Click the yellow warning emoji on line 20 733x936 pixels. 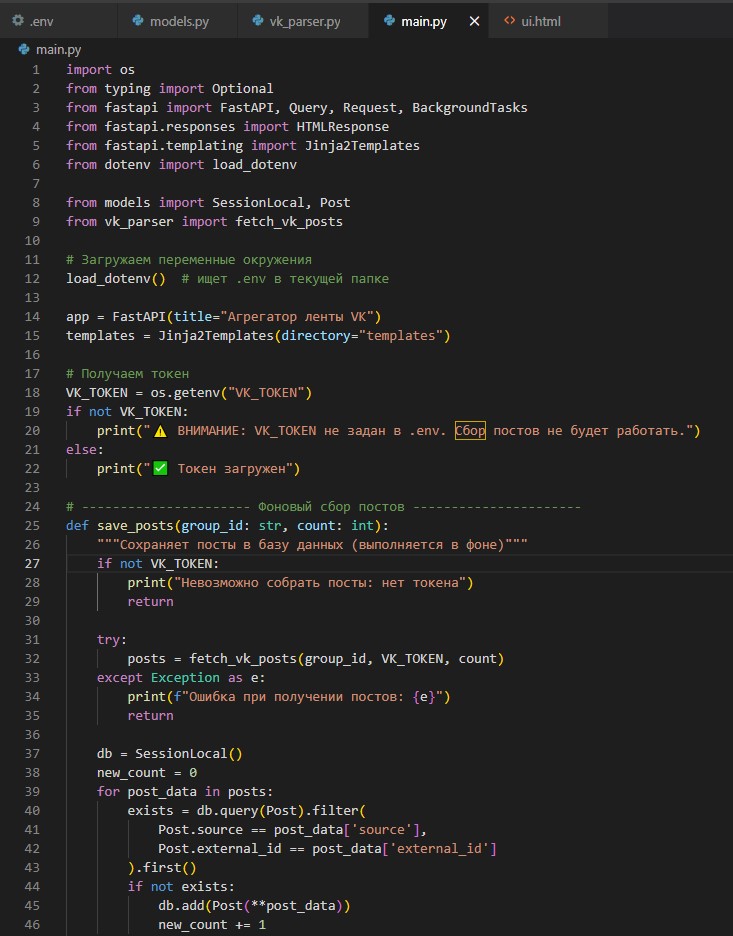pos(160,430)
